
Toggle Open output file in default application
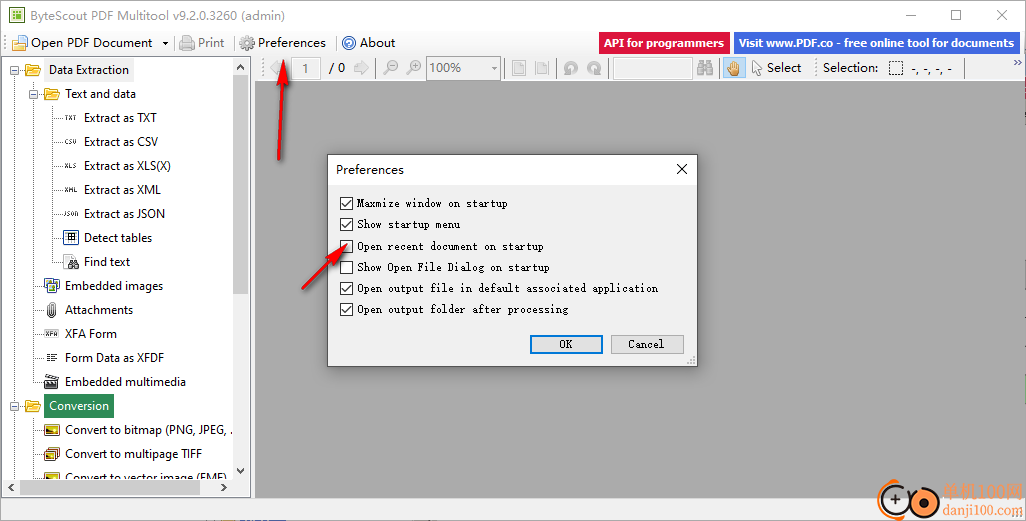pyautogui.click(x=347, y=288)
